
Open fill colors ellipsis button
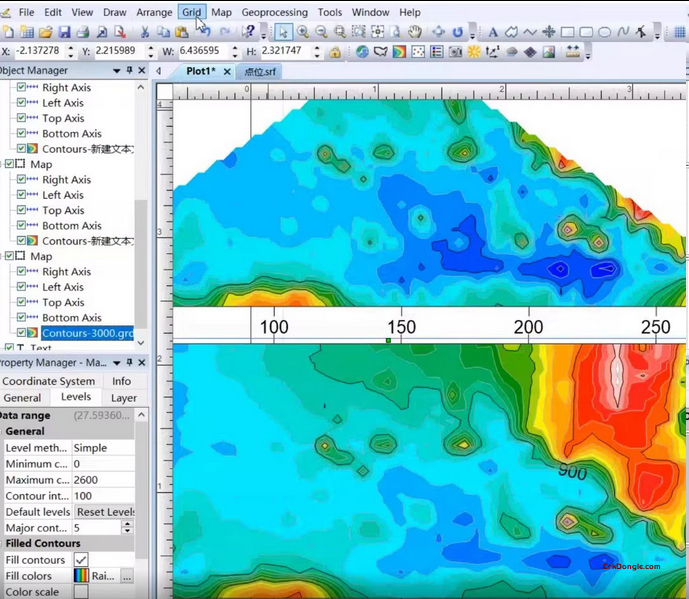127,576
